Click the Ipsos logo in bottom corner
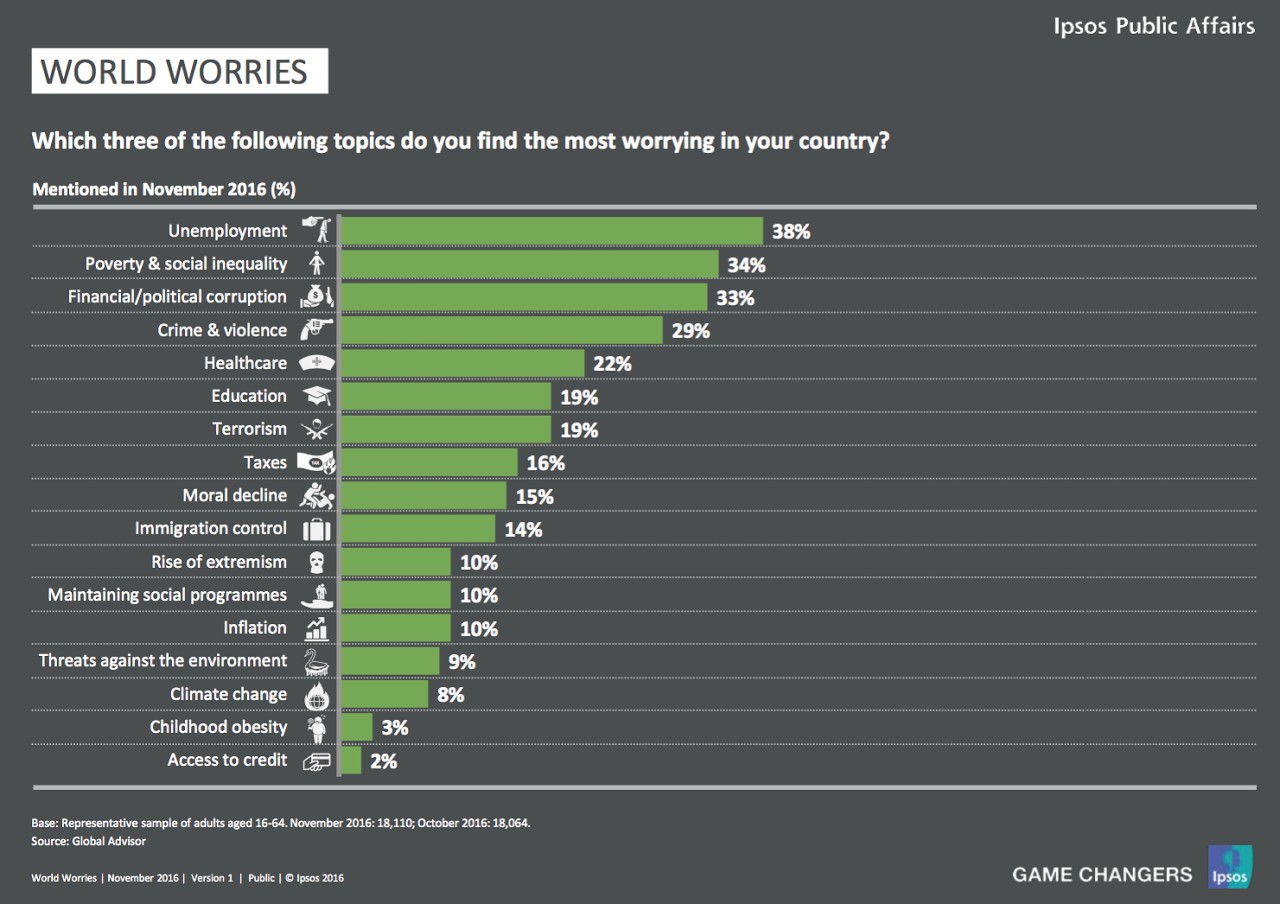The image size is (1280, 904). tap(1230, 867)
